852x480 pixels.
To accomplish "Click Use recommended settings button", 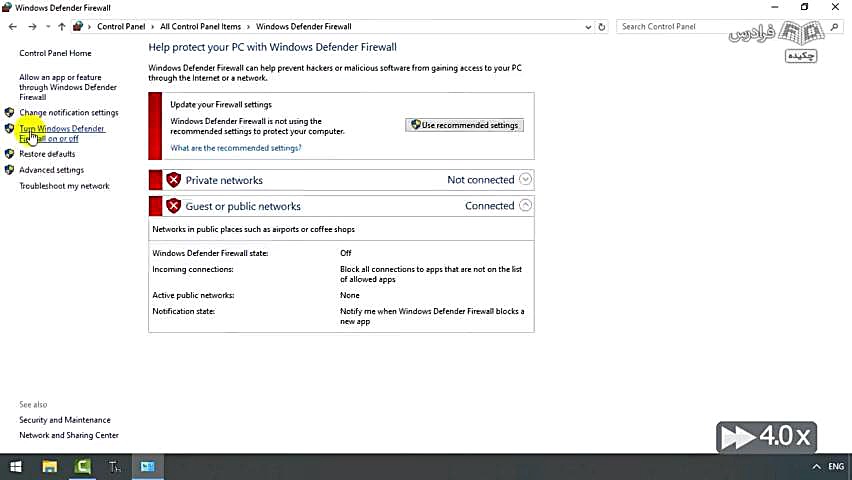I will click(x=465, y=125).
